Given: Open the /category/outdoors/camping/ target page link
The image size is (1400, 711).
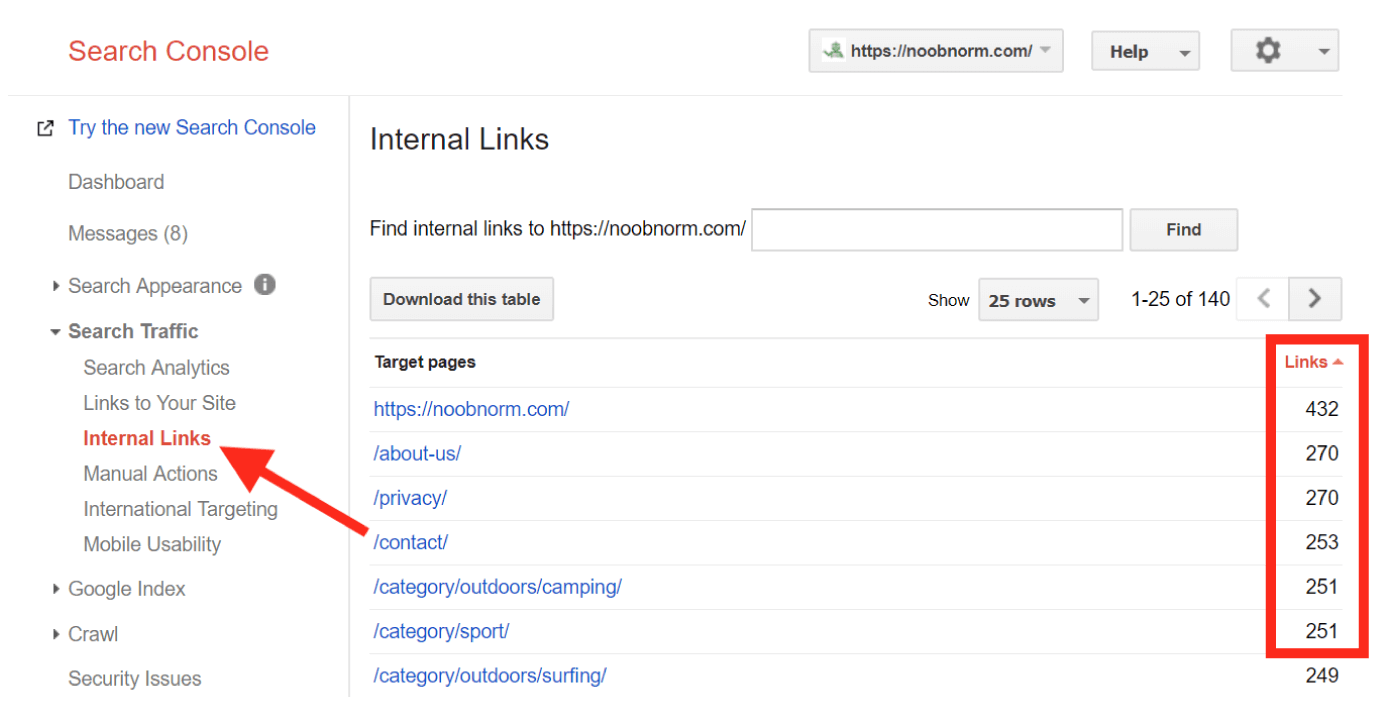Looking at the screenshot, I should [x=498, y=587].
